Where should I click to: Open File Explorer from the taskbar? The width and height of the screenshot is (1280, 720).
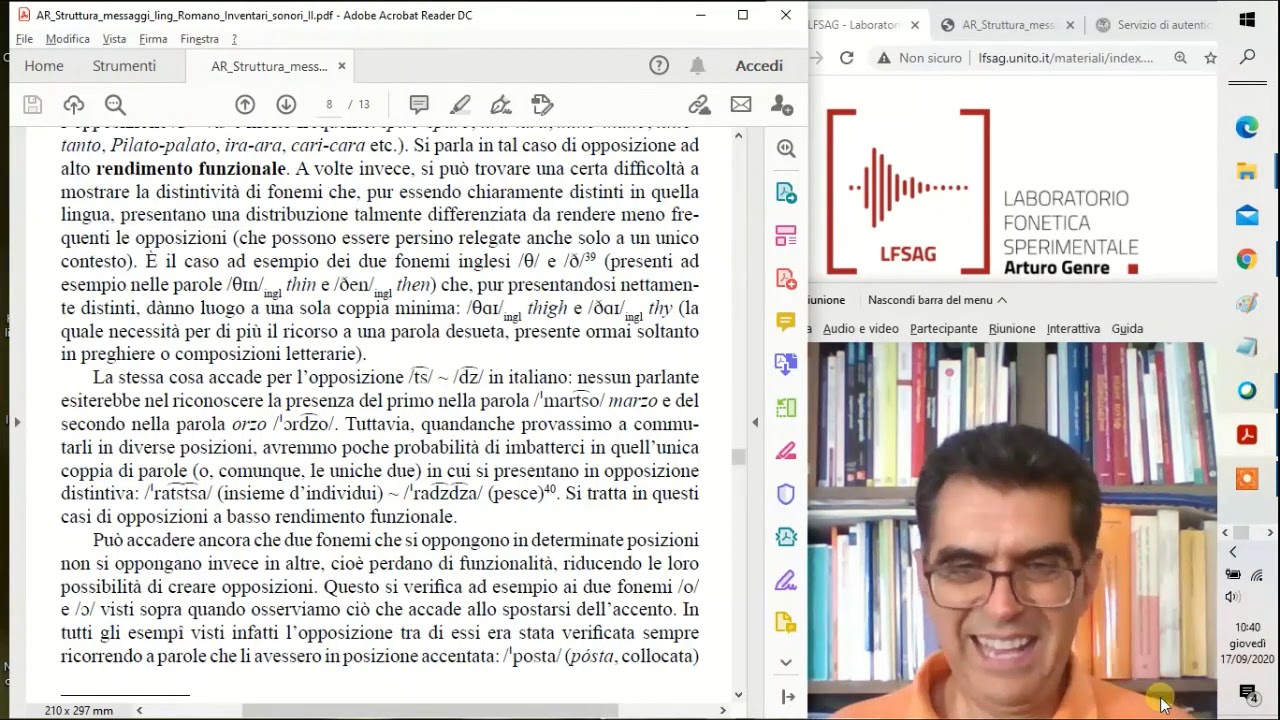pos(1247,171)
